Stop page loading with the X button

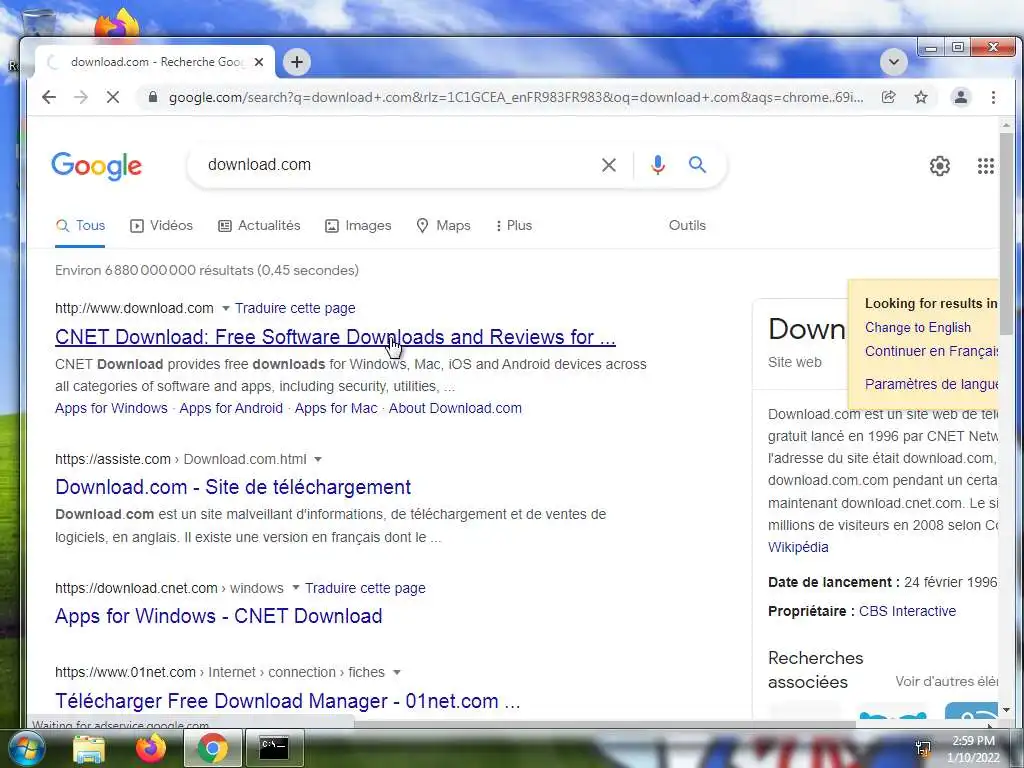pyautogui.click(x=112, y=97)
